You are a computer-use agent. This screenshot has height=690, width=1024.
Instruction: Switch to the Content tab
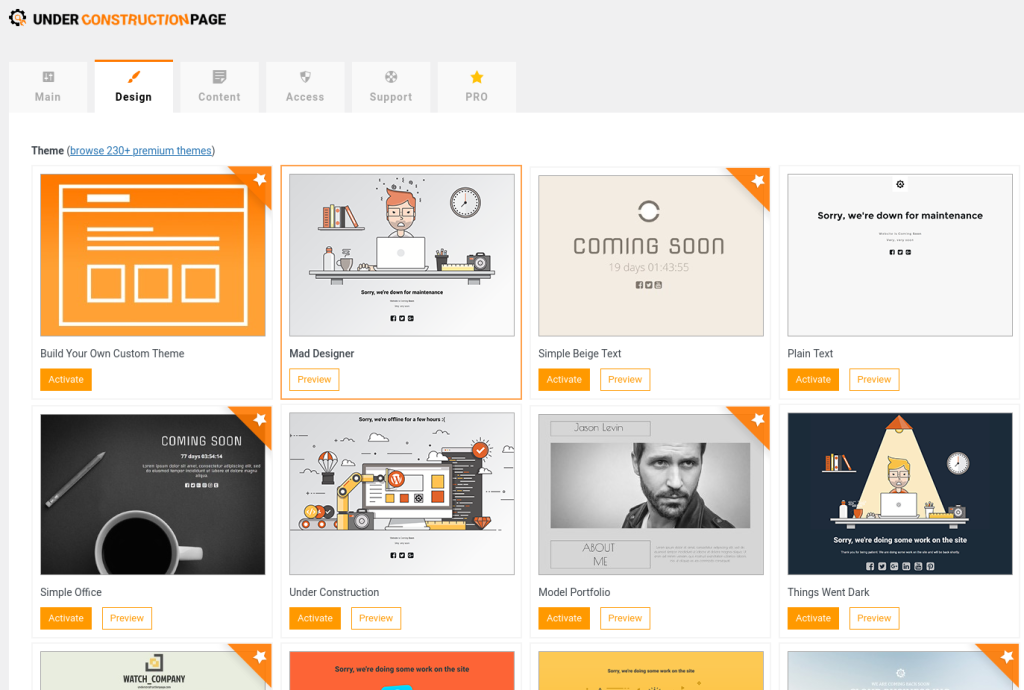coord(219,87)
